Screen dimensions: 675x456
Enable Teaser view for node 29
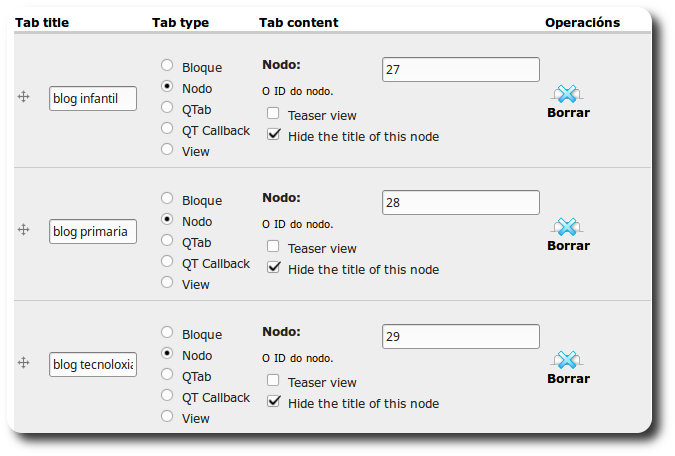[273, 381]
